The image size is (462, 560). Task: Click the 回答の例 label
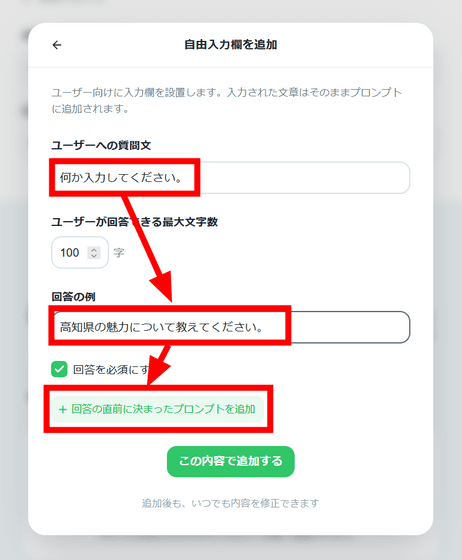pos(74,296)
